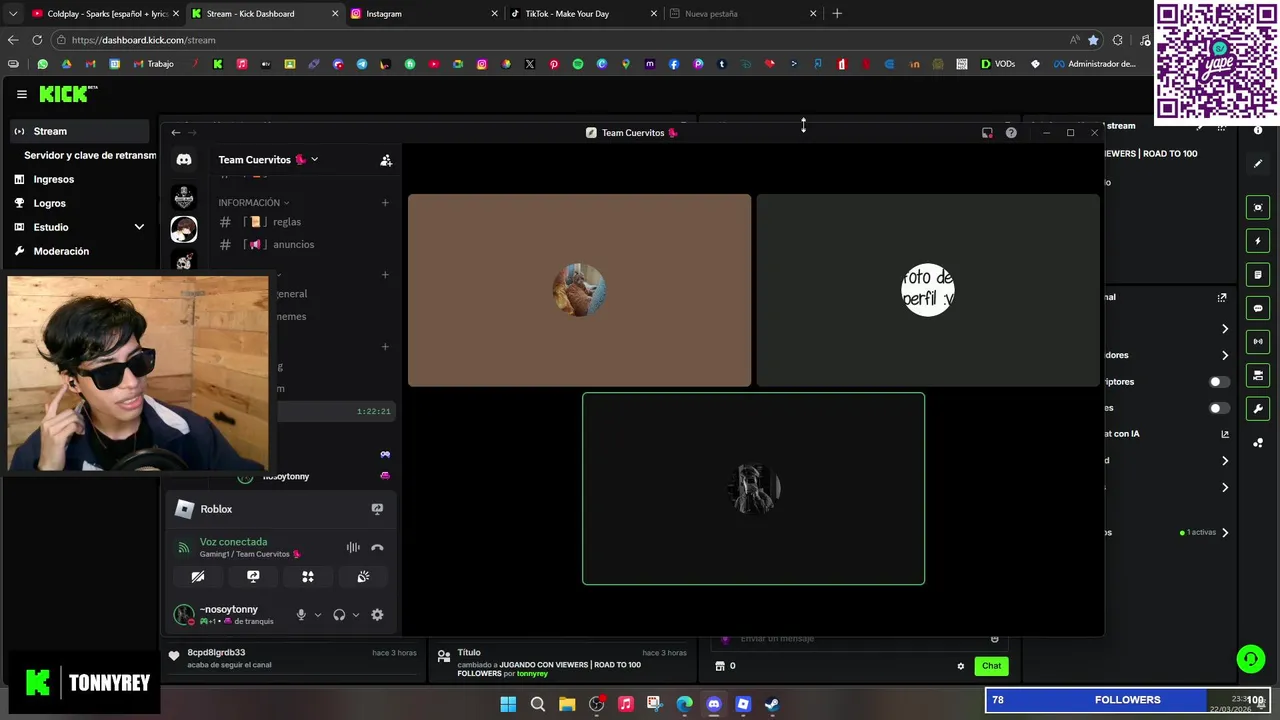Switch to Nueva pestaña tab
The image size is (1280, 720).
point(744,14)
